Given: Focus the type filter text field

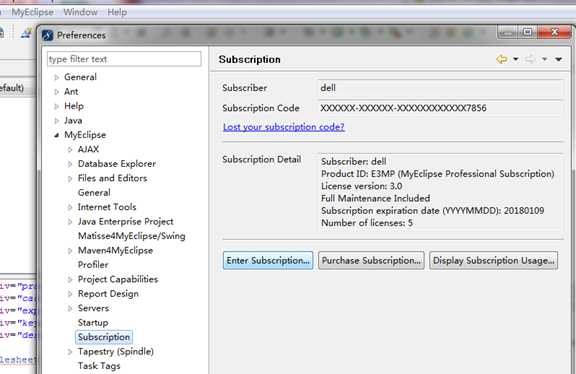Looking at the screenshot, I should (124, 59).
